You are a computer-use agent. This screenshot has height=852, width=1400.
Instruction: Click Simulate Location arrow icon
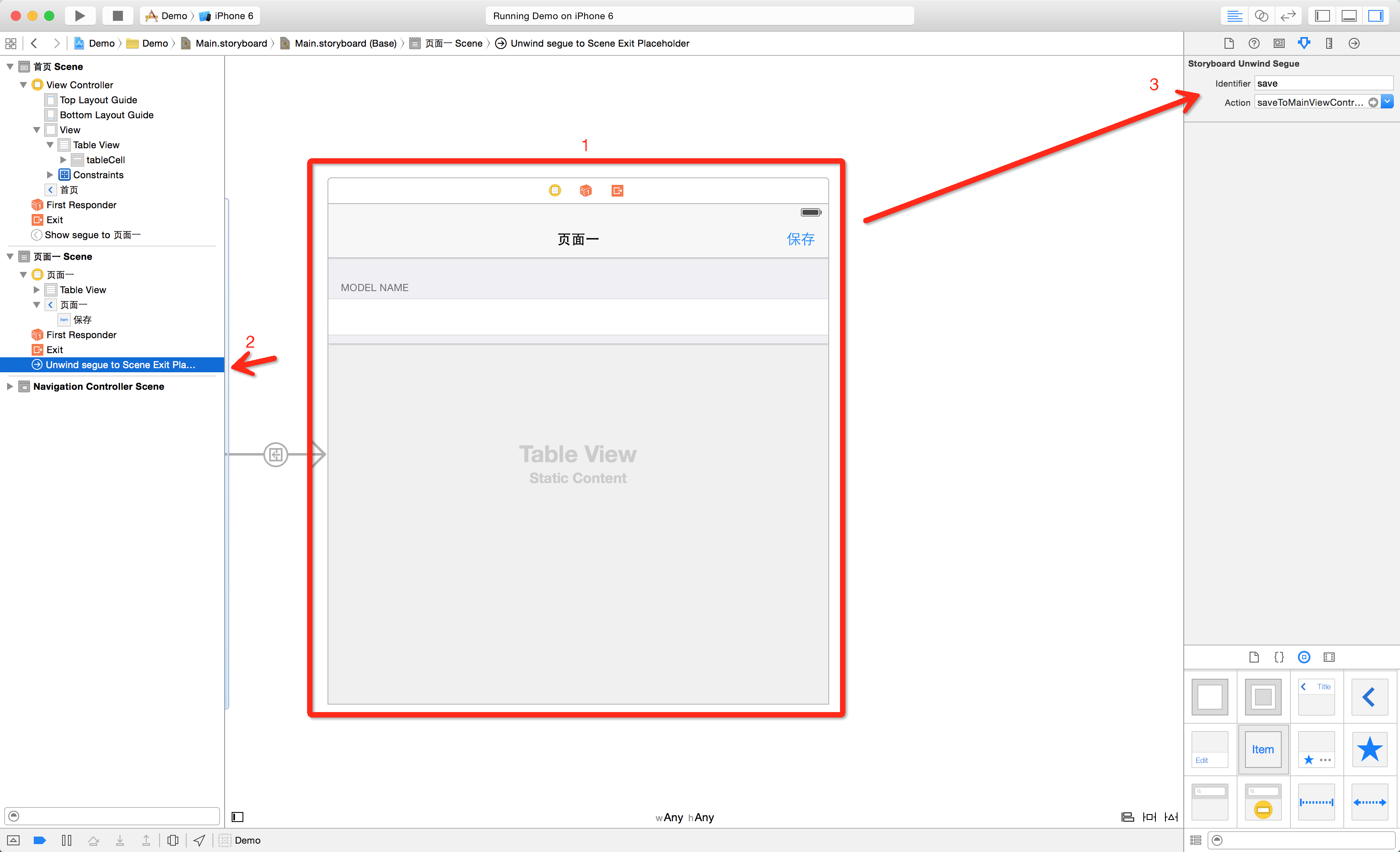pyautogui.click(x=200, y=840)
